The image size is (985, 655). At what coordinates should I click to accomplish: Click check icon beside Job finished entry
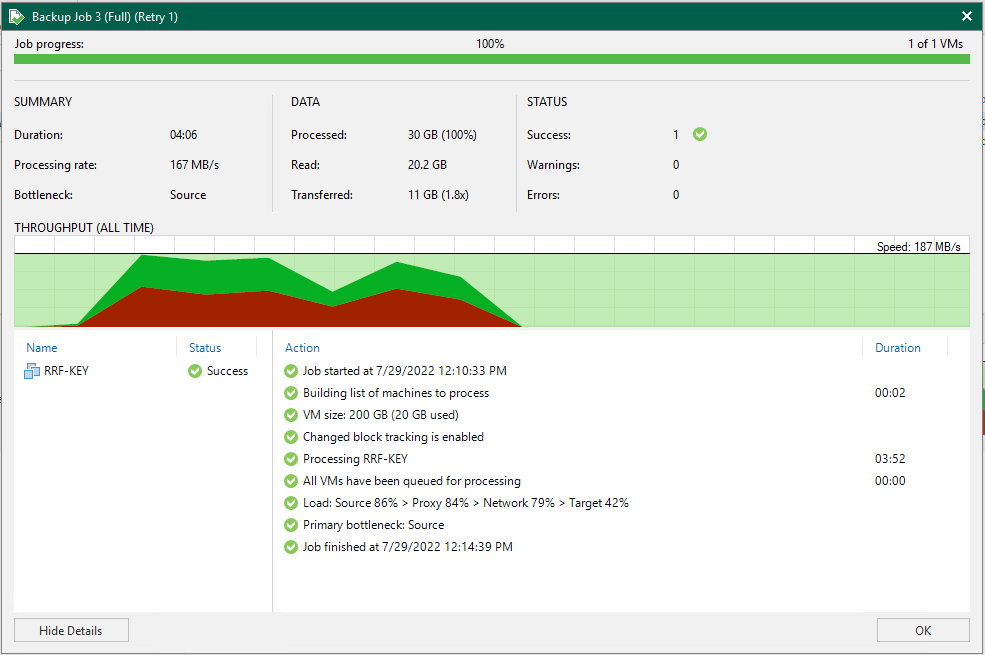coord(291,547)
